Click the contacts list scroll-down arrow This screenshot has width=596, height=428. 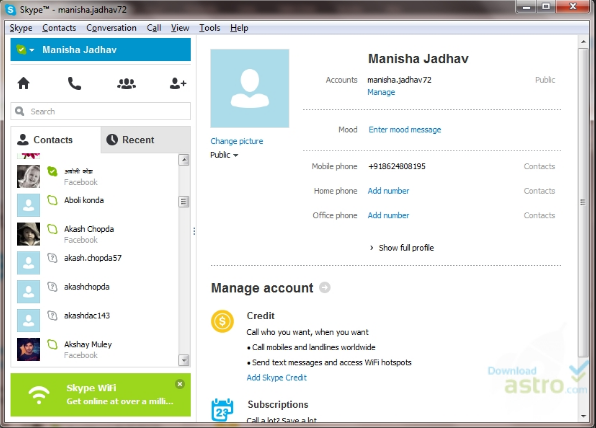[x=184, y=360]
